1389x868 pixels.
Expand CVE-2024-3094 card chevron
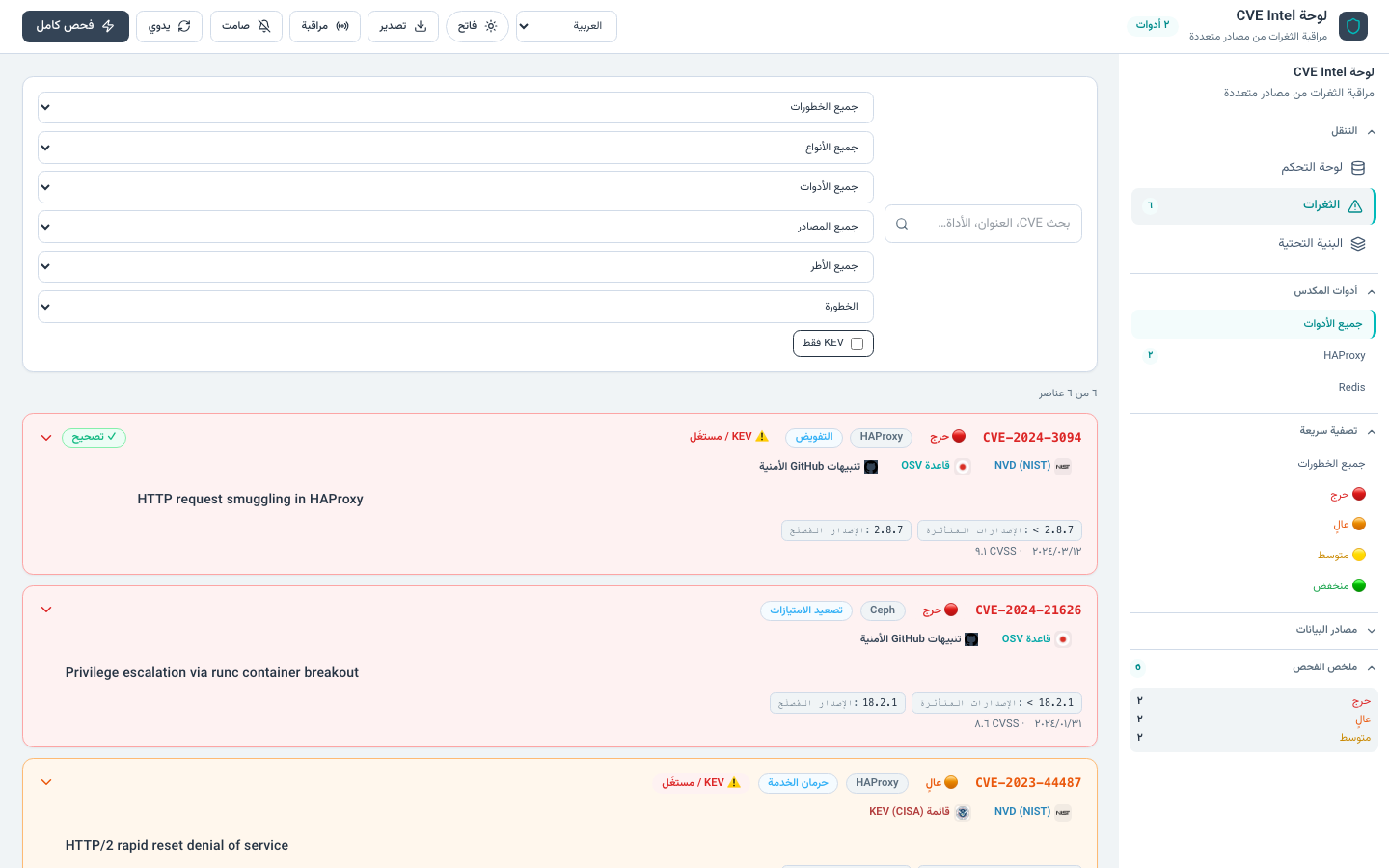point(46,438)
